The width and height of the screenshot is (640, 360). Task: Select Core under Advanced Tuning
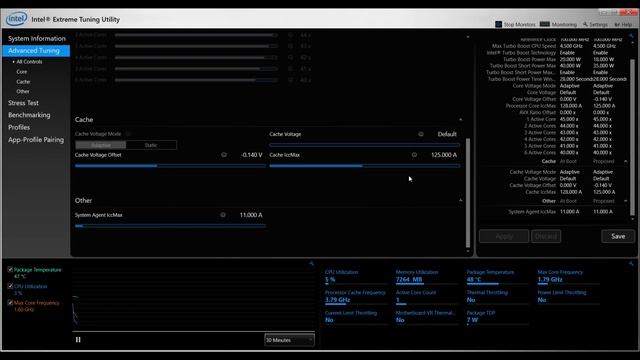[x=22, y=71]
